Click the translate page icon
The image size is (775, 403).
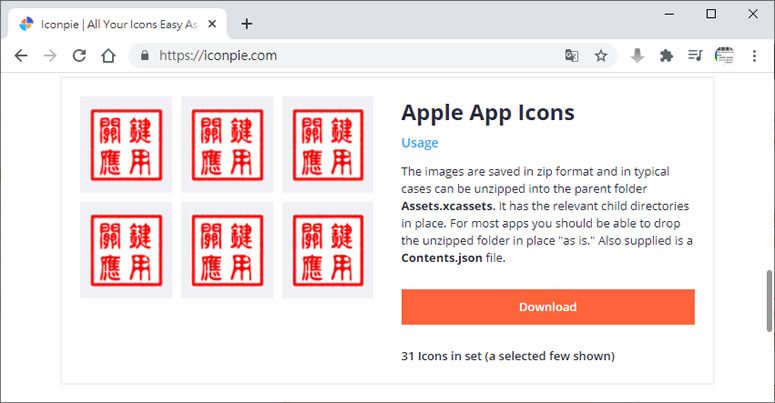[x=572, y=55]
